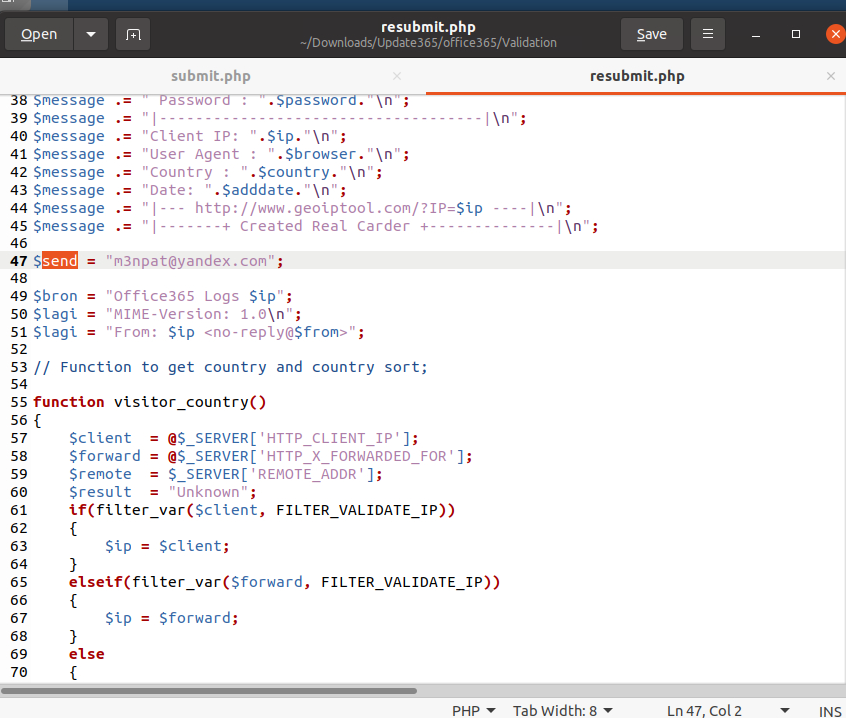The width and height of the screenshot is (846, 718).
Task: Switch to the submit.php tab
Action: pos(211,76)
